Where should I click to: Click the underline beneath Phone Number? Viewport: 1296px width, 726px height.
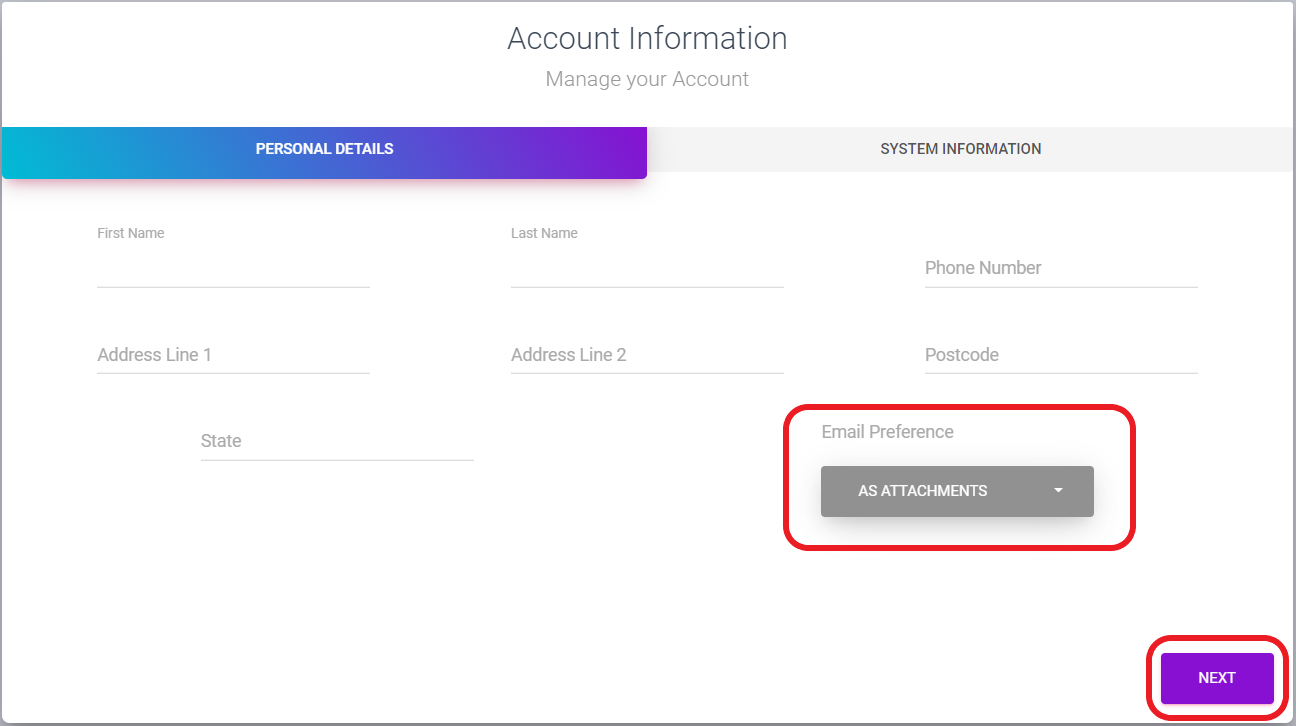tap(1060, 287)
